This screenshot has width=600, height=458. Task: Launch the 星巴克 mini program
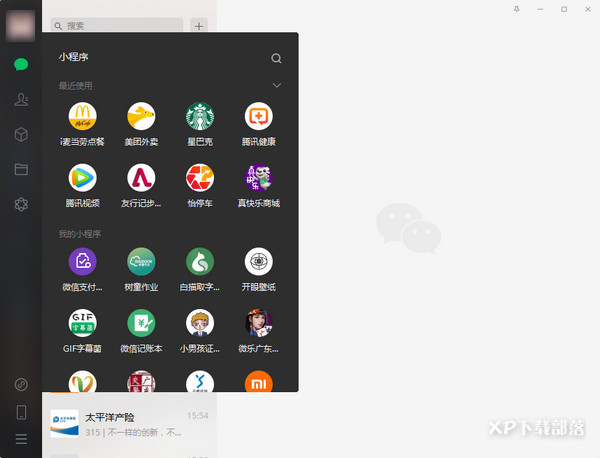coord(200,124)
